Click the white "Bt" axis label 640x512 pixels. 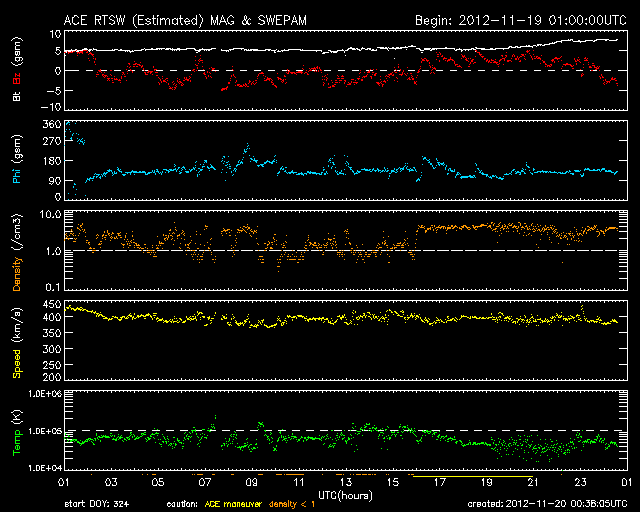(x=17, y=96)
